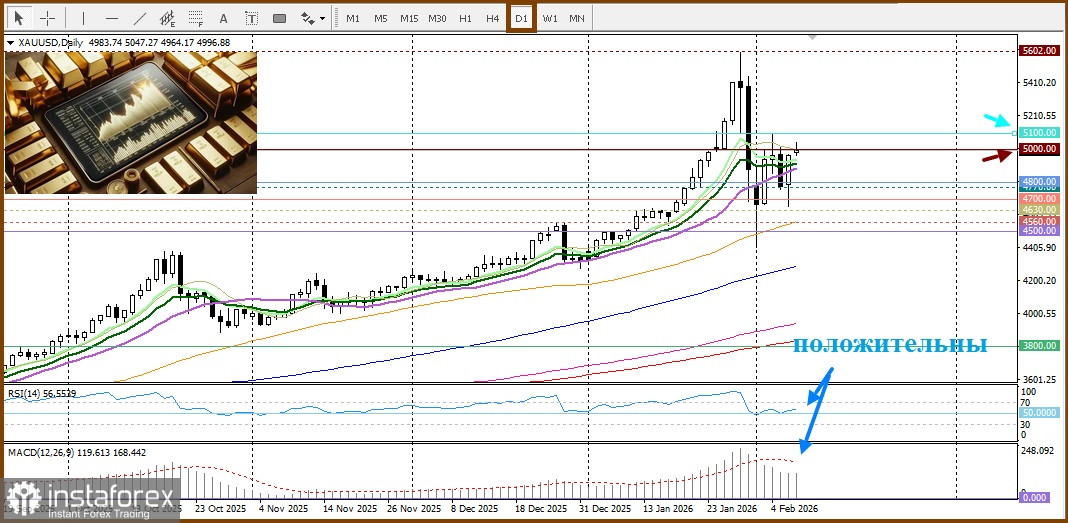Select the 5602.00 price level label
Viewport: 1068px width, 523px height.
[1039, 50]
